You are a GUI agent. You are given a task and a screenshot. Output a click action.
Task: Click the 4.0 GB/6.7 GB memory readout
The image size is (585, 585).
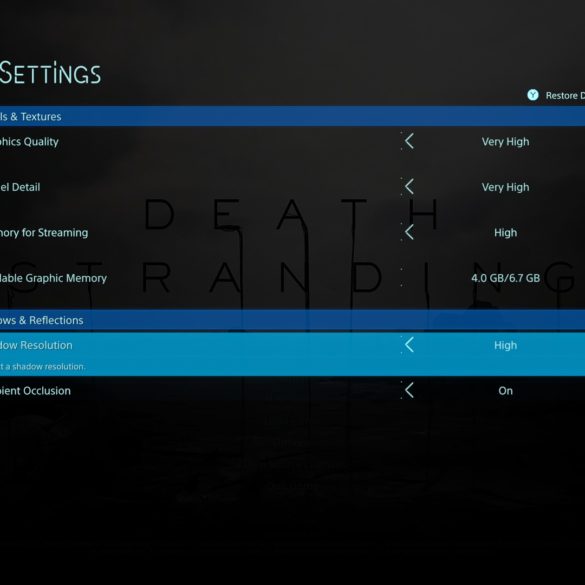coord(506,278)
